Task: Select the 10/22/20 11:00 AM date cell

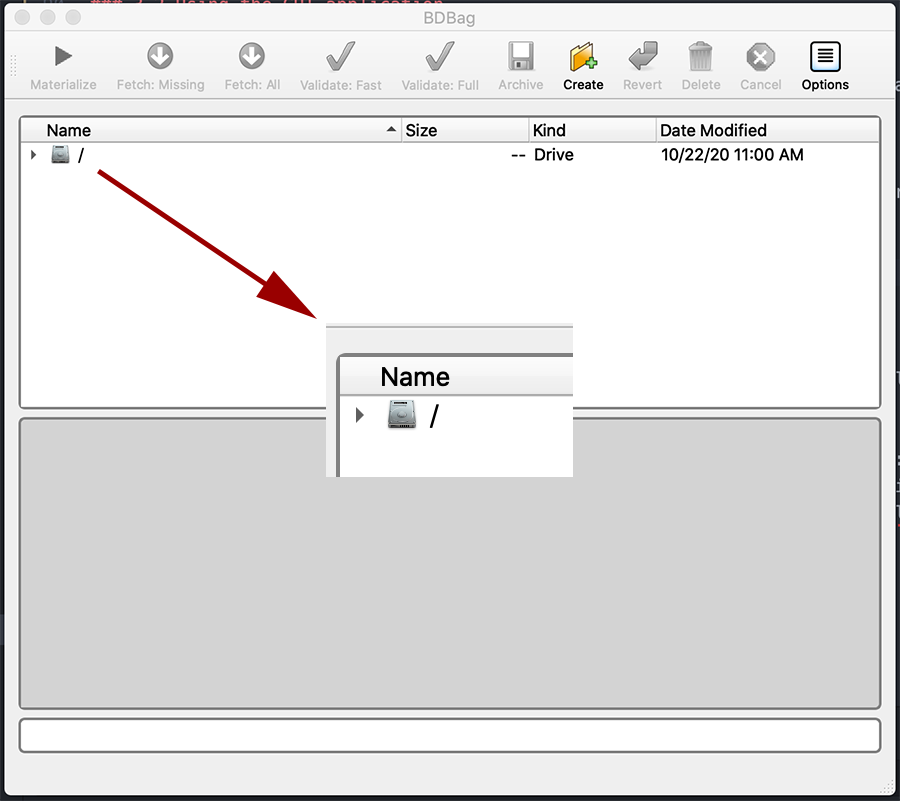Action: (732, 154)
